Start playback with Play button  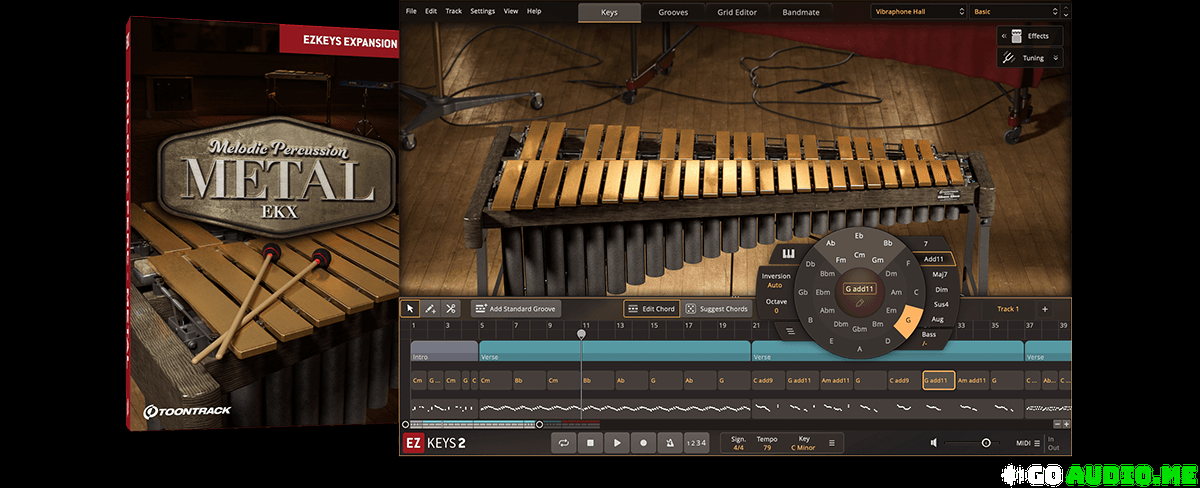click(617, 442)
